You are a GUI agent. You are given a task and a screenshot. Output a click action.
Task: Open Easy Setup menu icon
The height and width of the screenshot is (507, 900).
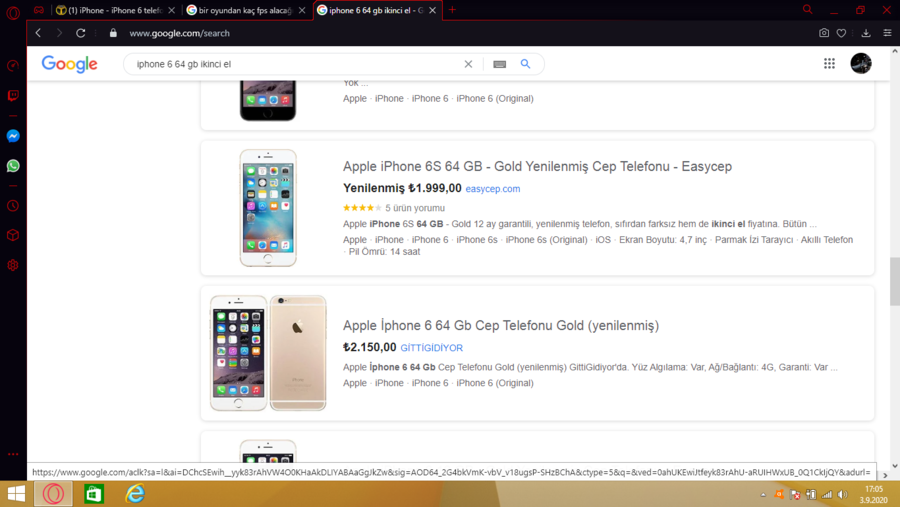(x=887, y=33)
